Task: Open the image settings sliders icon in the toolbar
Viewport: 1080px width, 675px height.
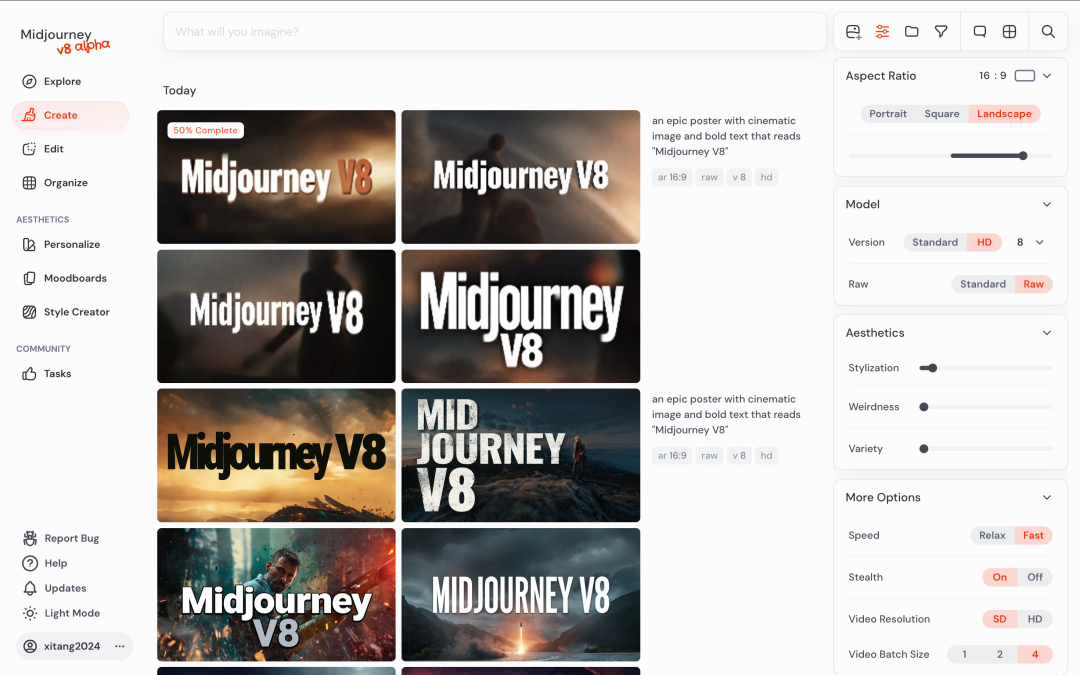Action: tap(882, 31)
